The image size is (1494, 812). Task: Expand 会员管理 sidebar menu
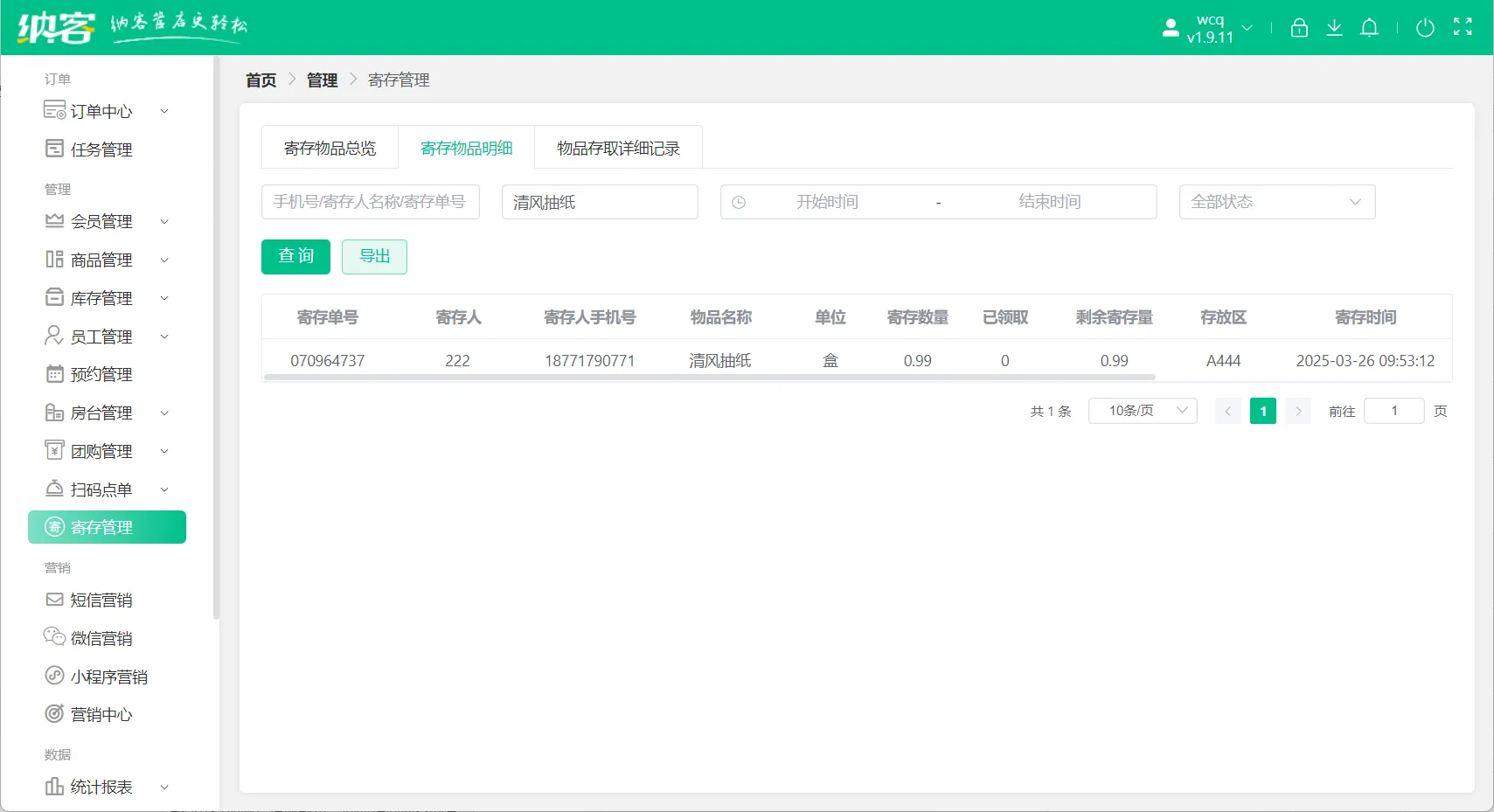[107, 221]
